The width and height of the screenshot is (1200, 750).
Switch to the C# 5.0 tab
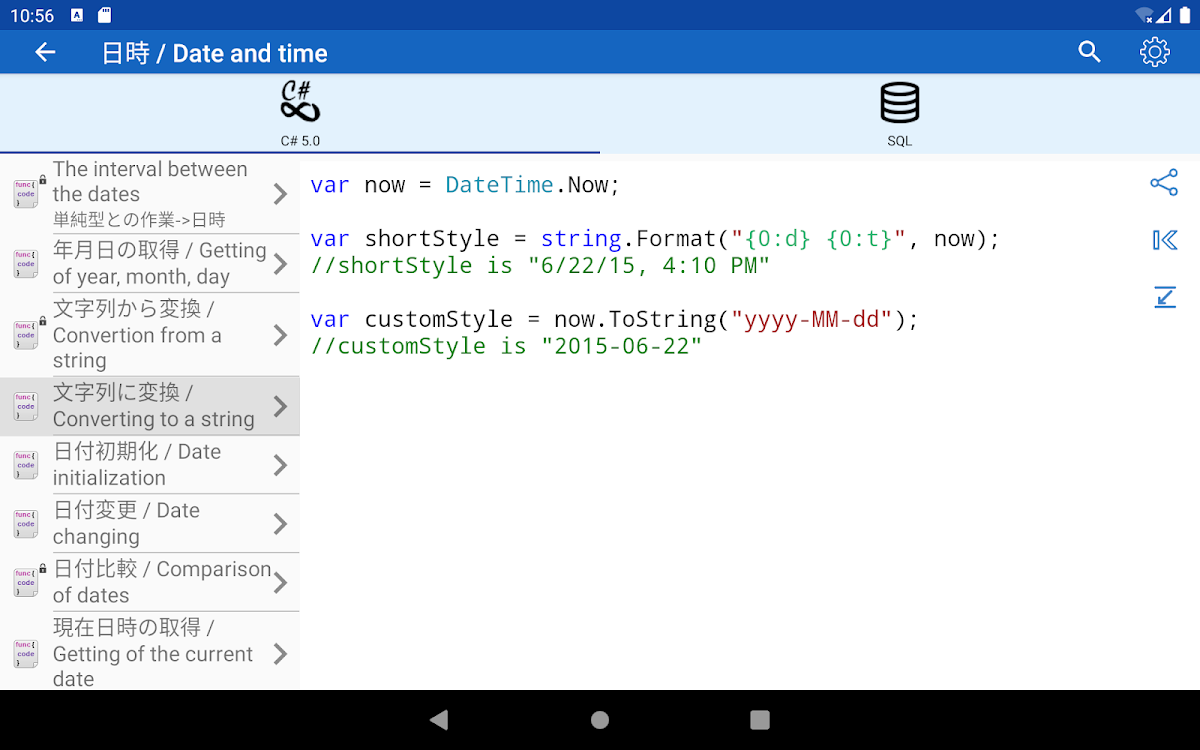click(300, 141)
